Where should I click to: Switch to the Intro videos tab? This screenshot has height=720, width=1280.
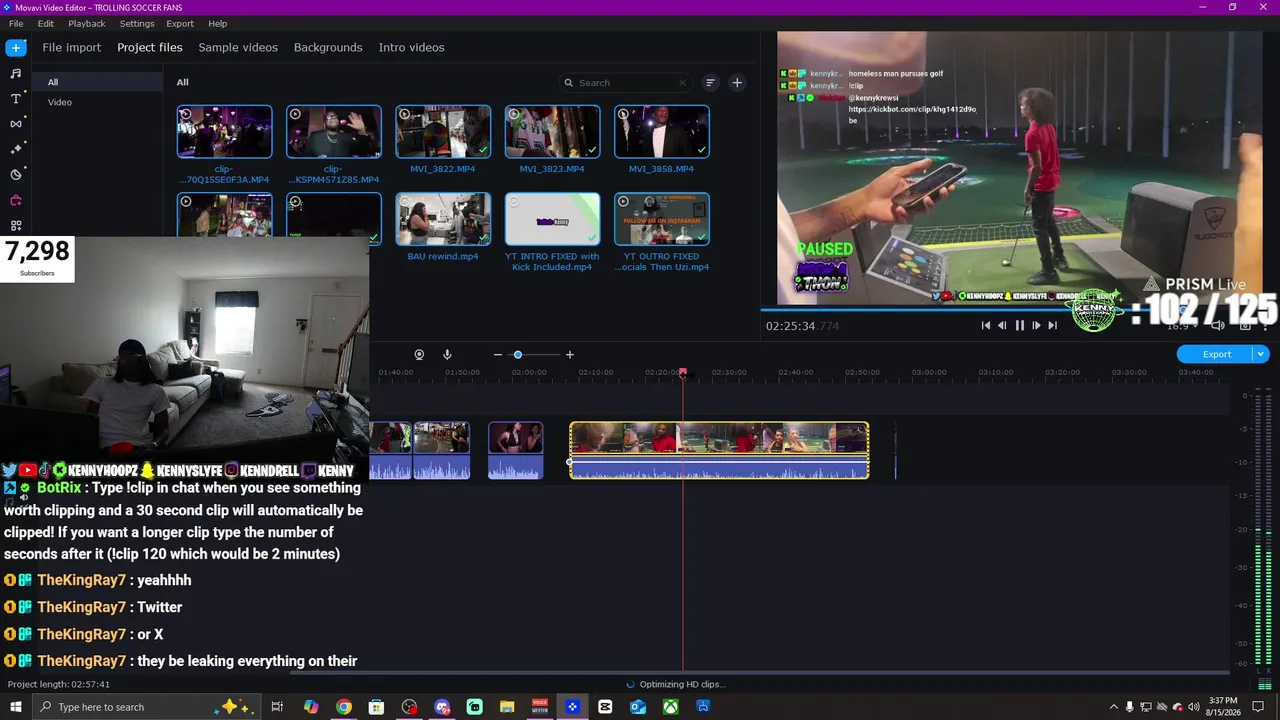point(411,47)
